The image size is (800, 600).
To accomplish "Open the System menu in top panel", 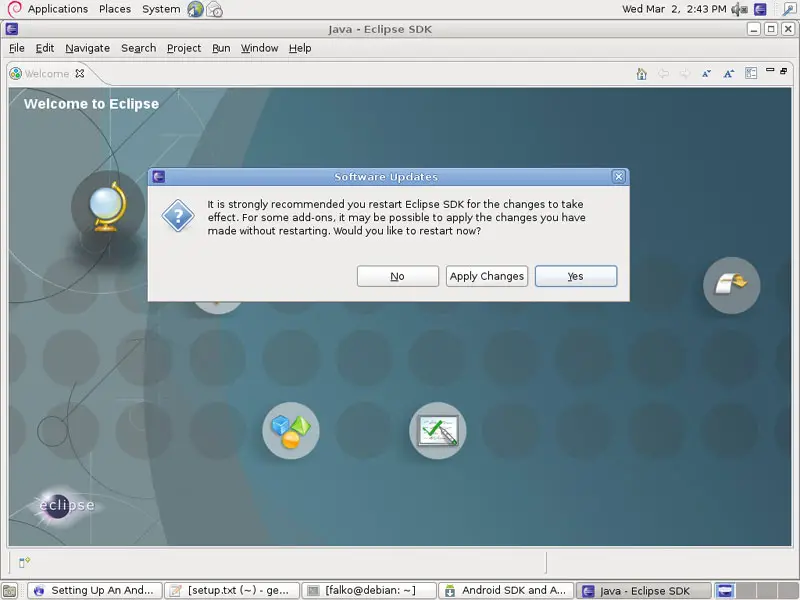I will [161, 9].
